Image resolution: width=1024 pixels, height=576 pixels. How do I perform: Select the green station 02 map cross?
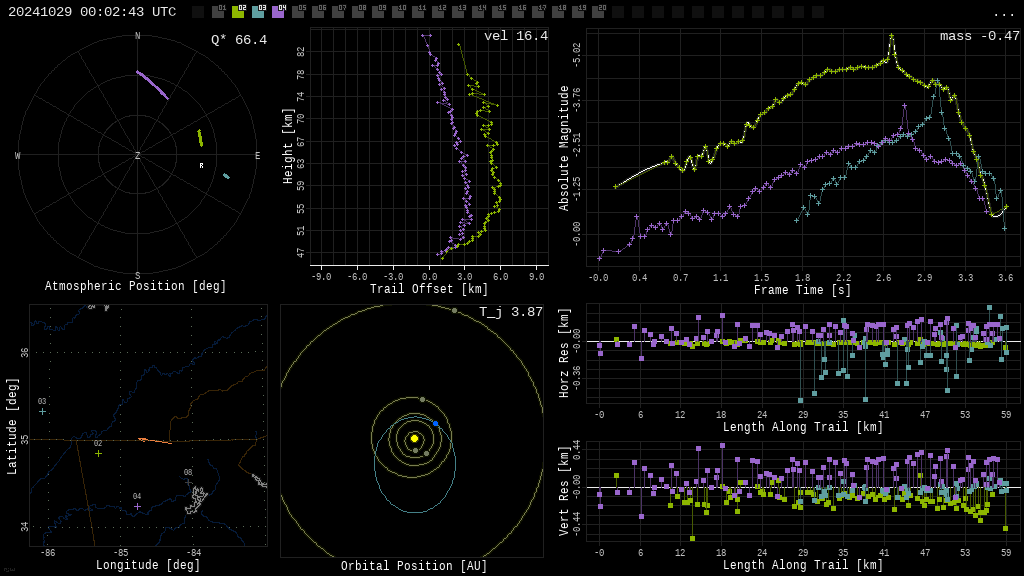coord(98,453)
